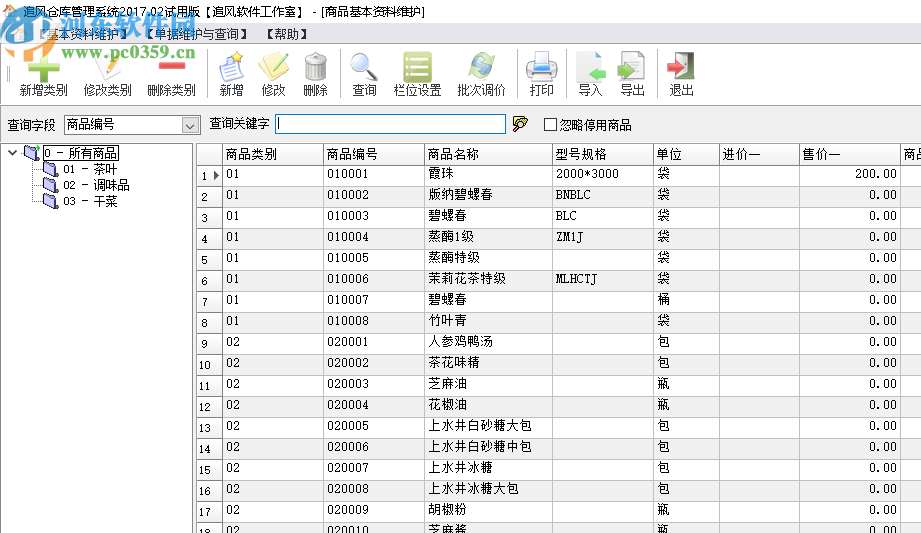Click the 干菜 category folder icon

click(51, 202)
